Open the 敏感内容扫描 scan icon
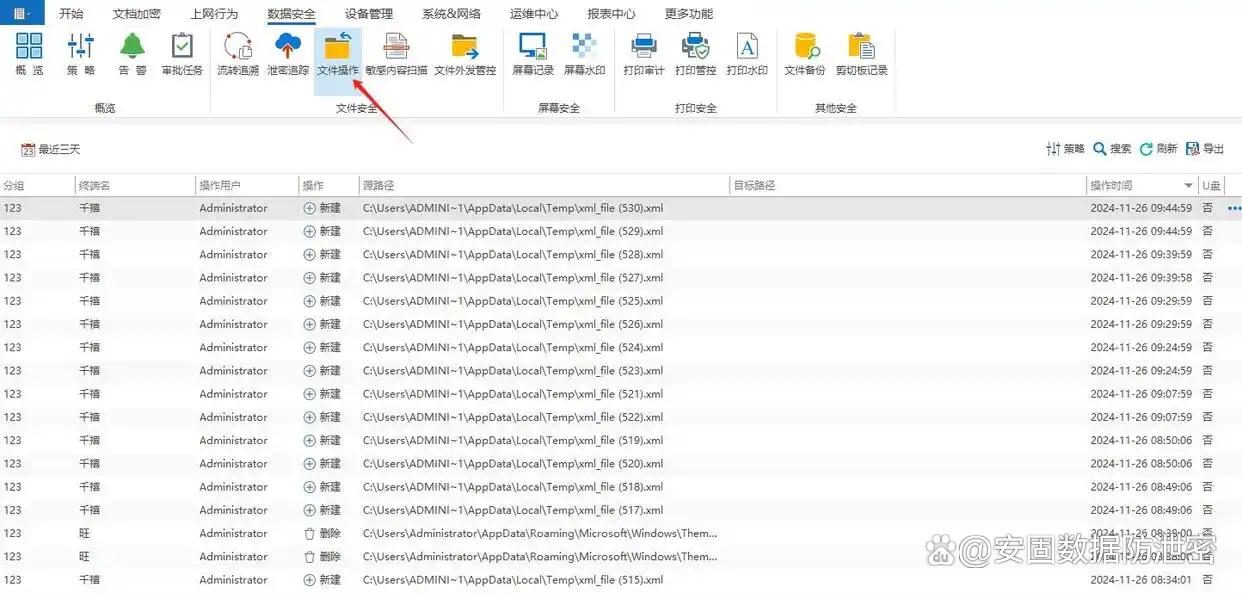The height and width of the screenshot is (593, 1242). click(x=396, y=54)
